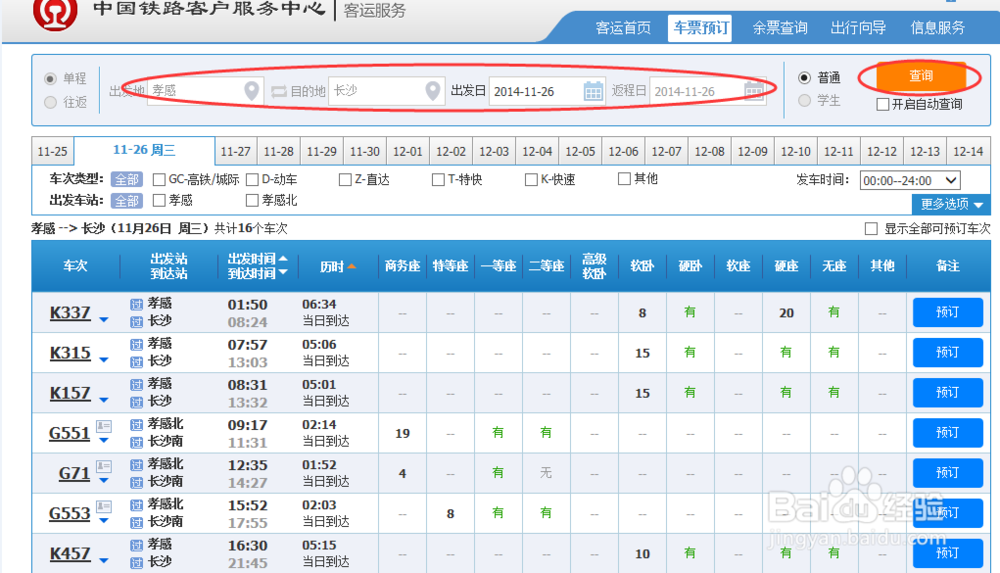Viewport: 1000px width, 573px height.
Task: Swap departure and destination stations icon
Action: pyautogui.click(x=279, y=91)
